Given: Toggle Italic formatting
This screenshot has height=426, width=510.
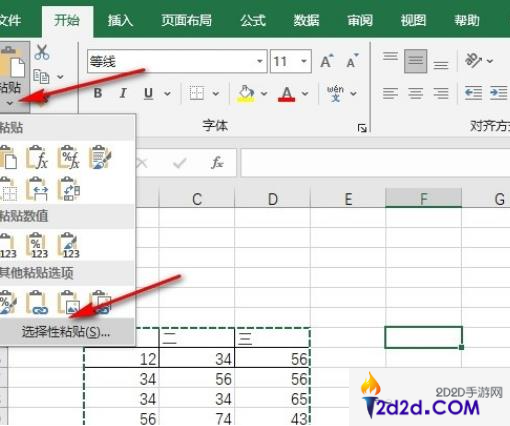Looking at the screenshot, I should pos(123,93).
